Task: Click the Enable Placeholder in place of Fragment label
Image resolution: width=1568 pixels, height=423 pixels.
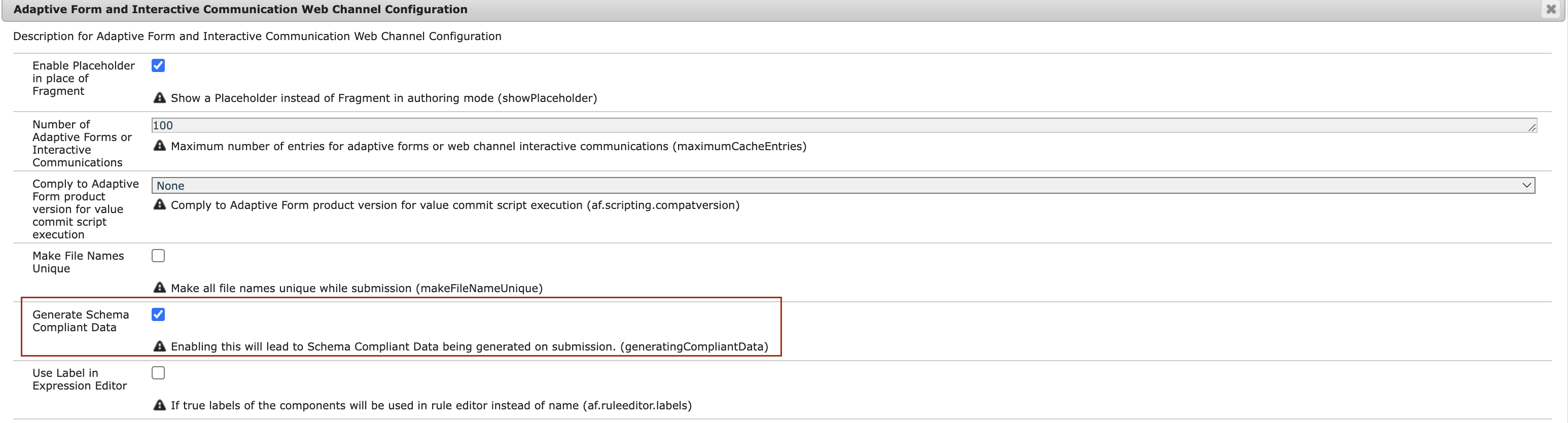Action: coord(83,79)
